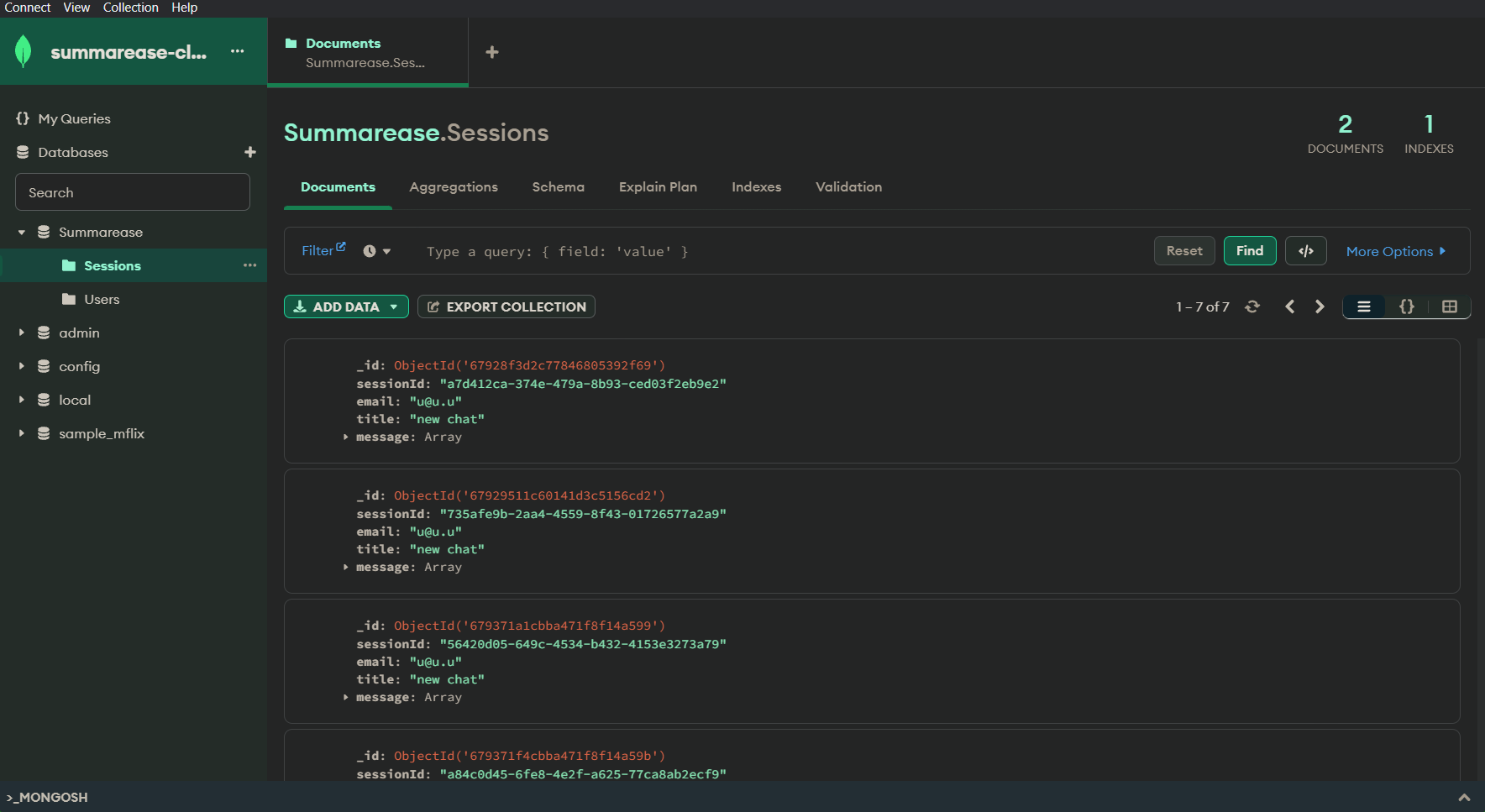Open connection options three-dot menu
The image size is (1485, 812).
[x=238, y=51]
